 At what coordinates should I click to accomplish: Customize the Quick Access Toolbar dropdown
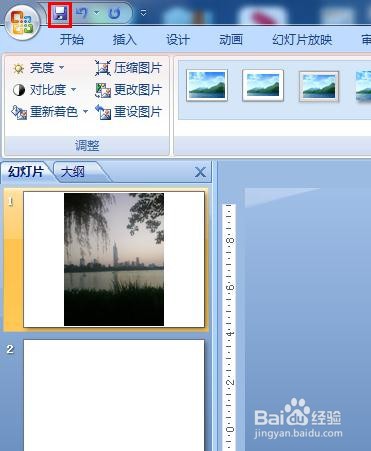pyautogui.click(x=144, y=13)
